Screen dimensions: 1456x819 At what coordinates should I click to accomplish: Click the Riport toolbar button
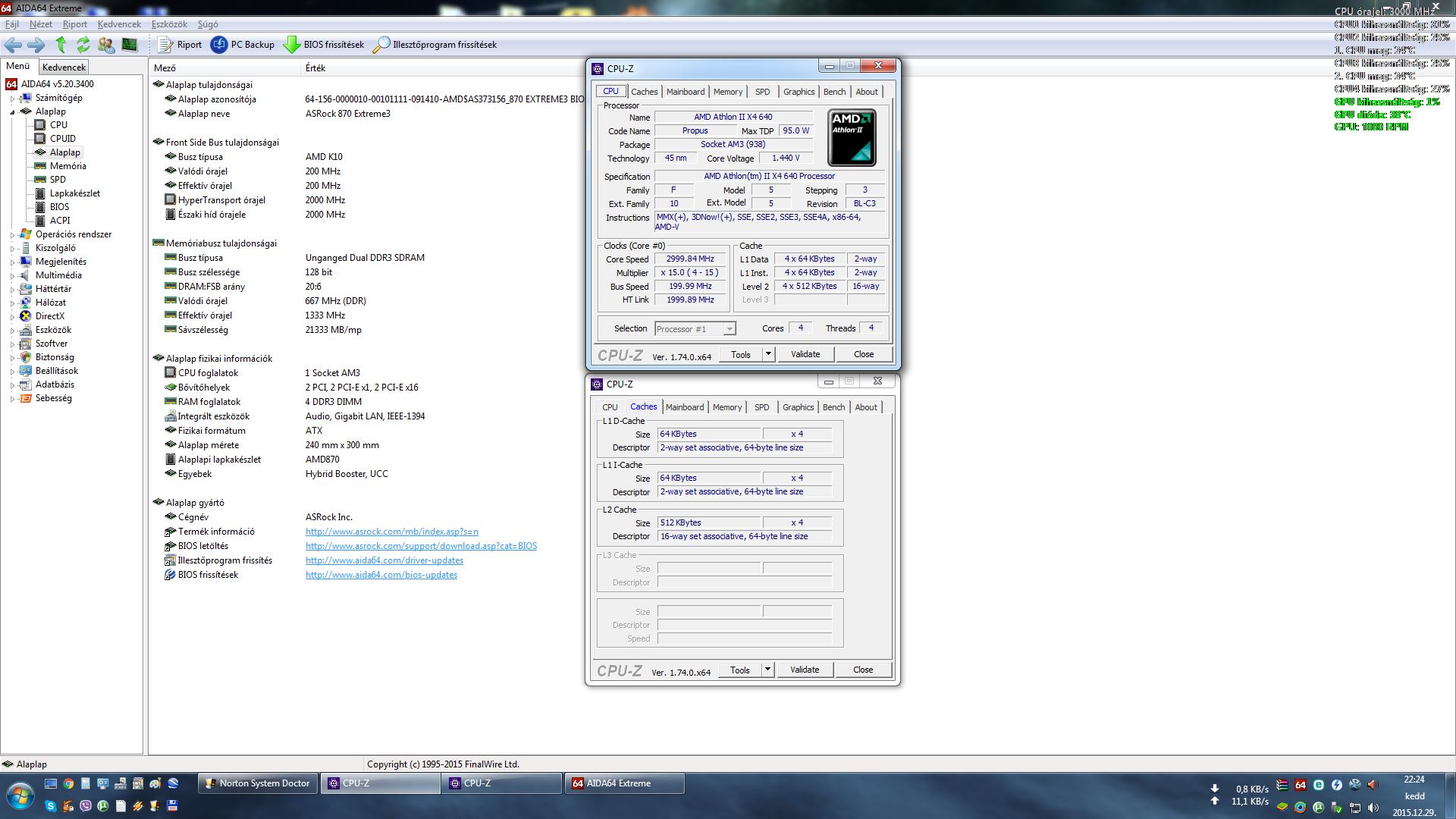tap(180, 45)
